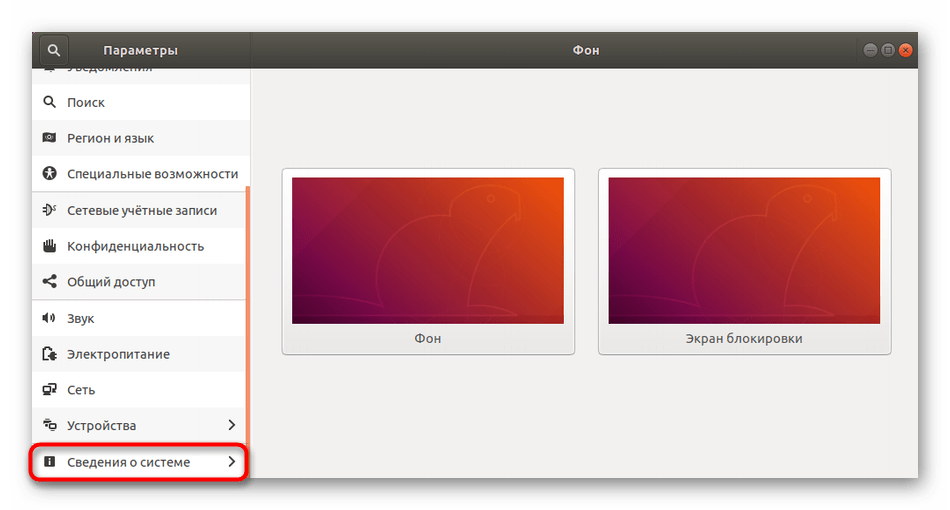This screenshot has height=510, width=950.
Task: Click the Поиск sidebar search icon
Action: (49, 102)
